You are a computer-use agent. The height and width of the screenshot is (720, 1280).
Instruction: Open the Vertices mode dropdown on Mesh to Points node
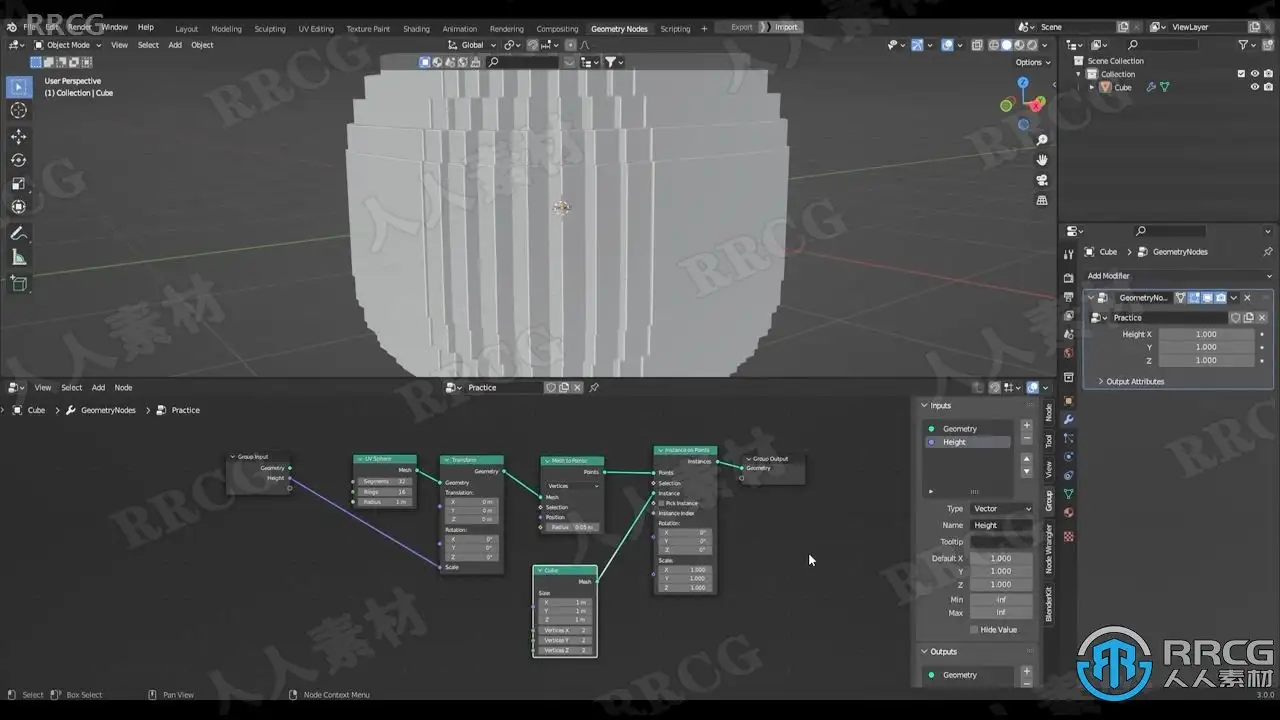(573, 486)
